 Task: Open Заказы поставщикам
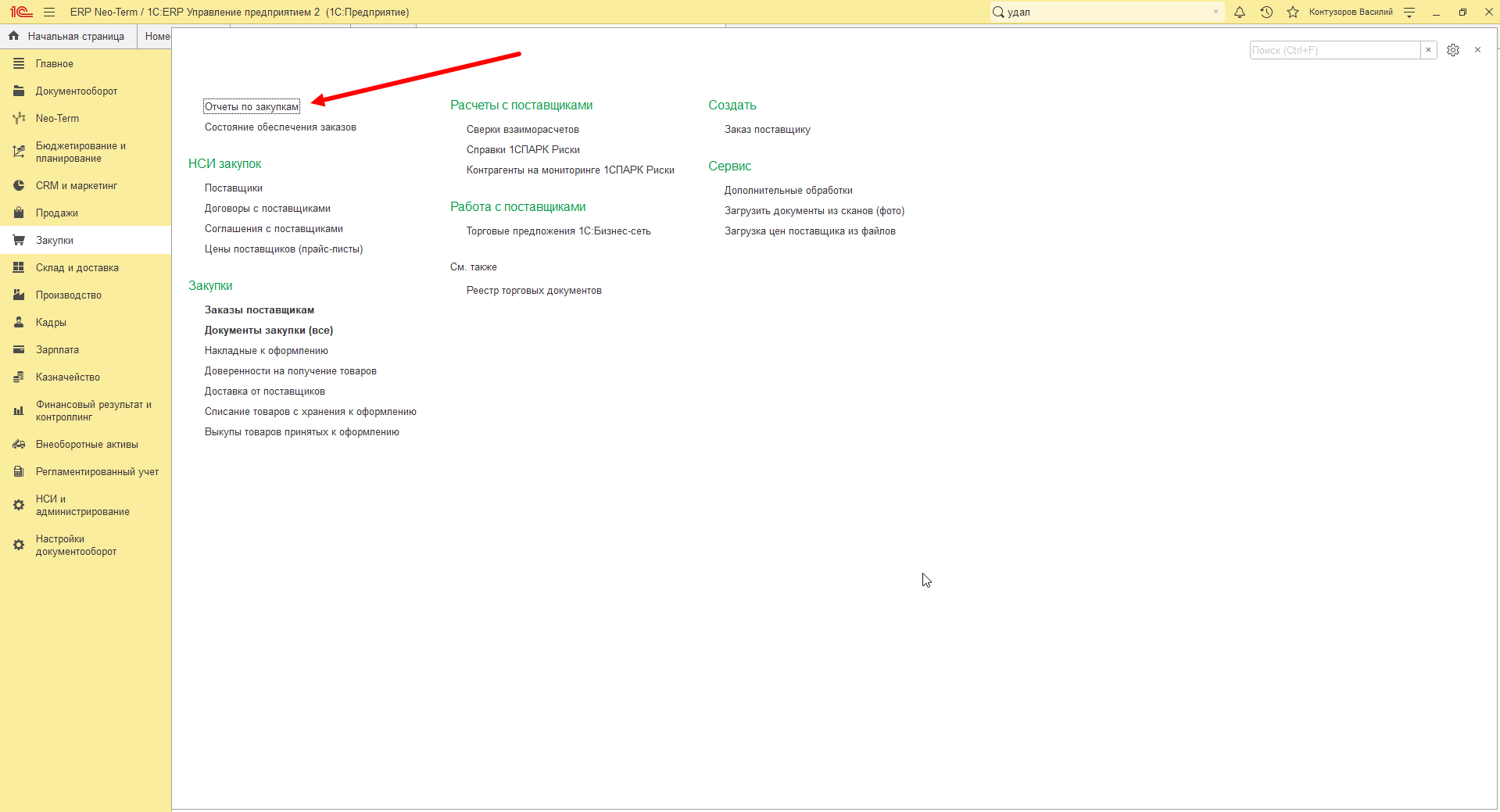tap(260, 309)
